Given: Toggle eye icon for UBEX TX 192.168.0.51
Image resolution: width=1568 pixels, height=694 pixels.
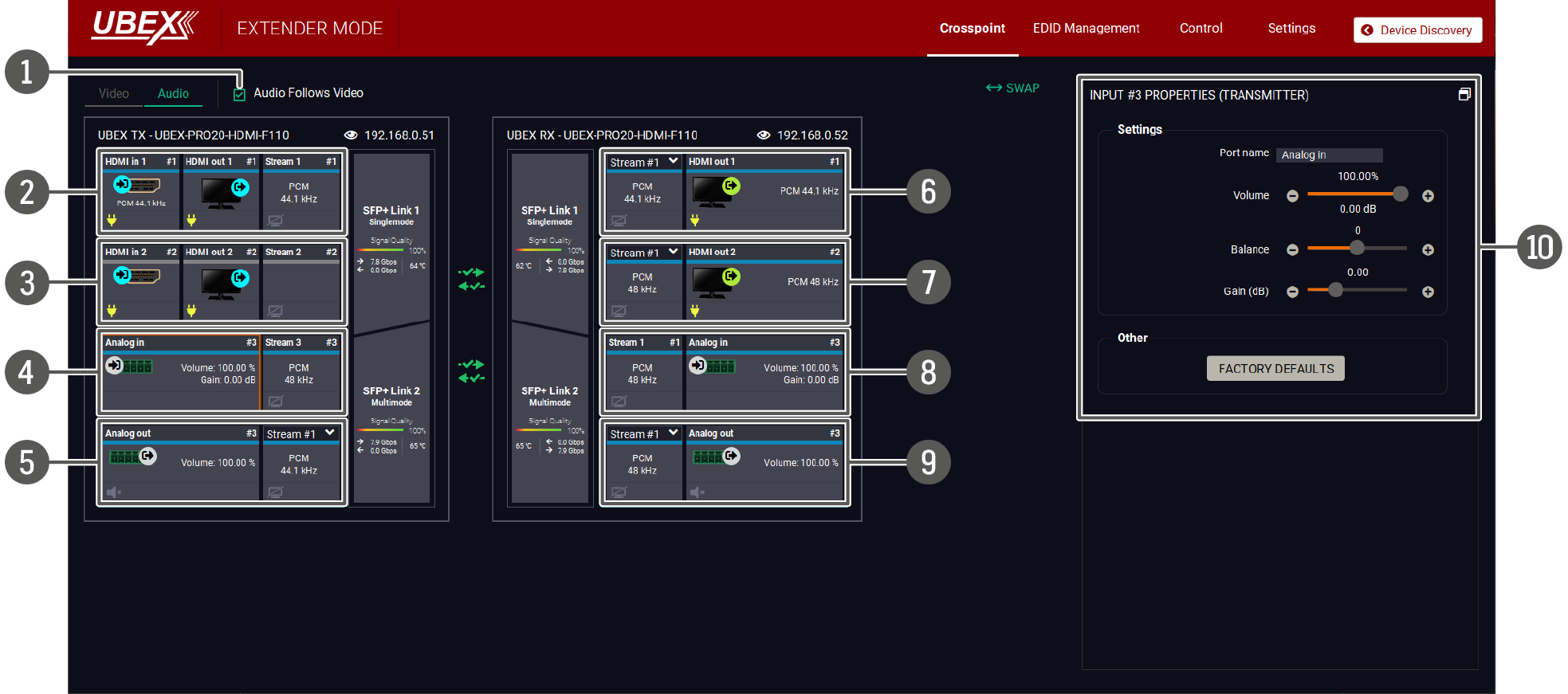Looking at the screenshot, I should (x=351, y=135).
